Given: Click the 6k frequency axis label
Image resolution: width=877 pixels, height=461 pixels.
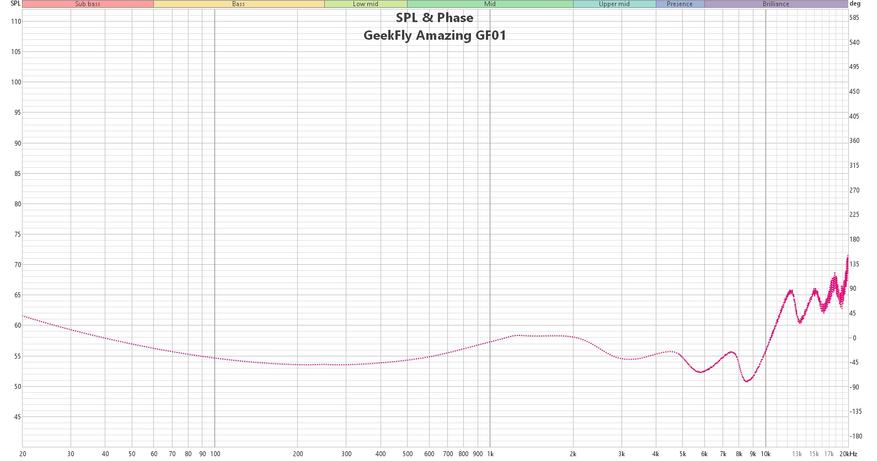Looking at the screenshot, I should [705, 454].
